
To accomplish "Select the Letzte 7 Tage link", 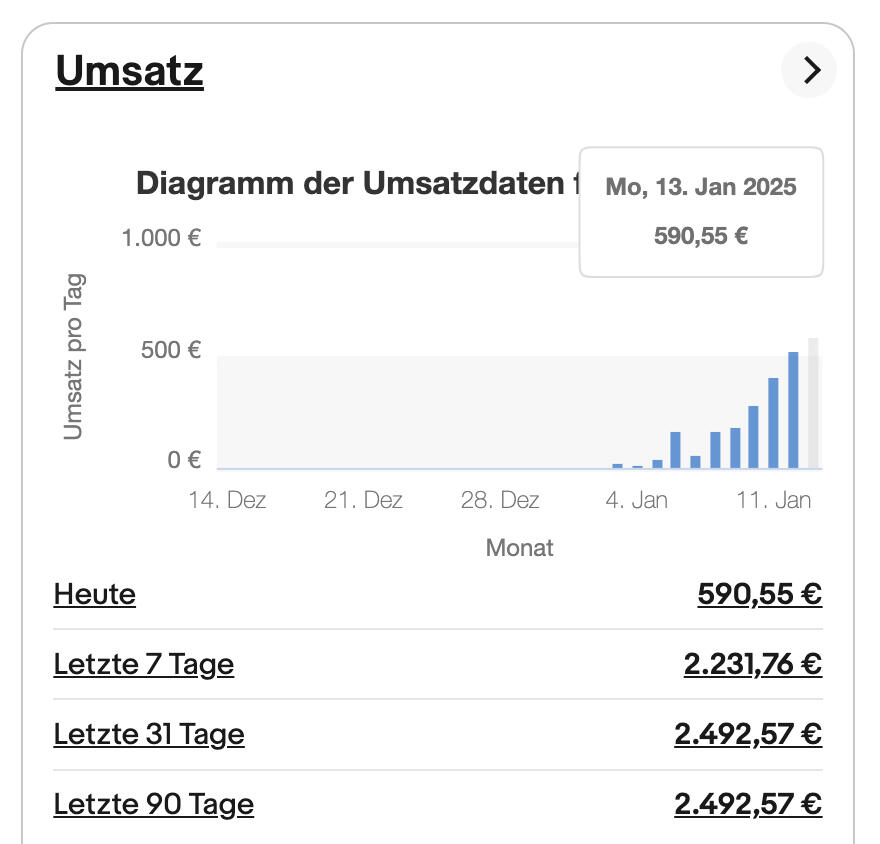I will coord(144,664).
